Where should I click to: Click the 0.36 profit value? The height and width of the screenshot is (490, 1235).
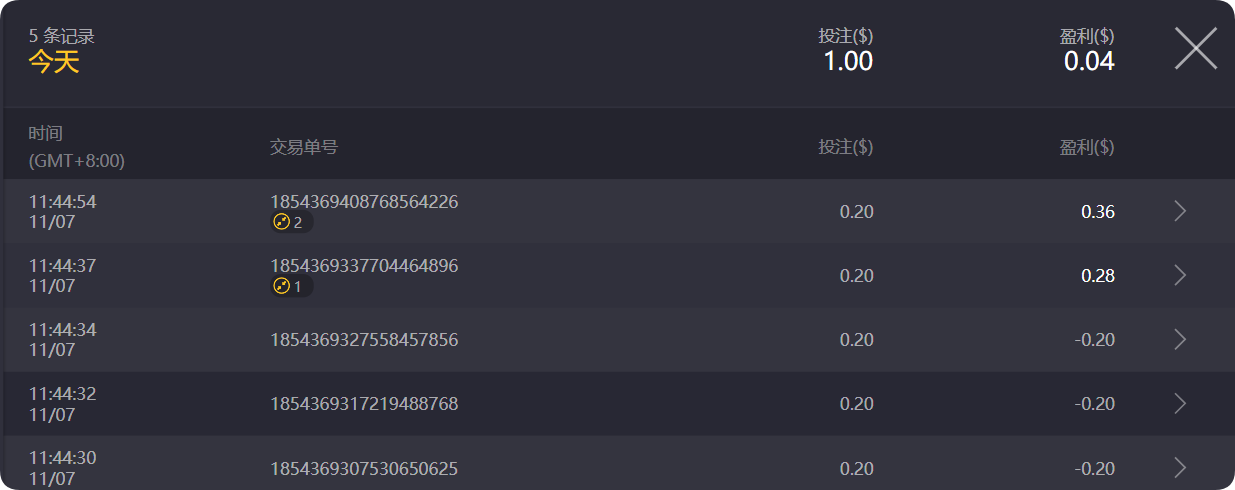(x=1097, y=212)
